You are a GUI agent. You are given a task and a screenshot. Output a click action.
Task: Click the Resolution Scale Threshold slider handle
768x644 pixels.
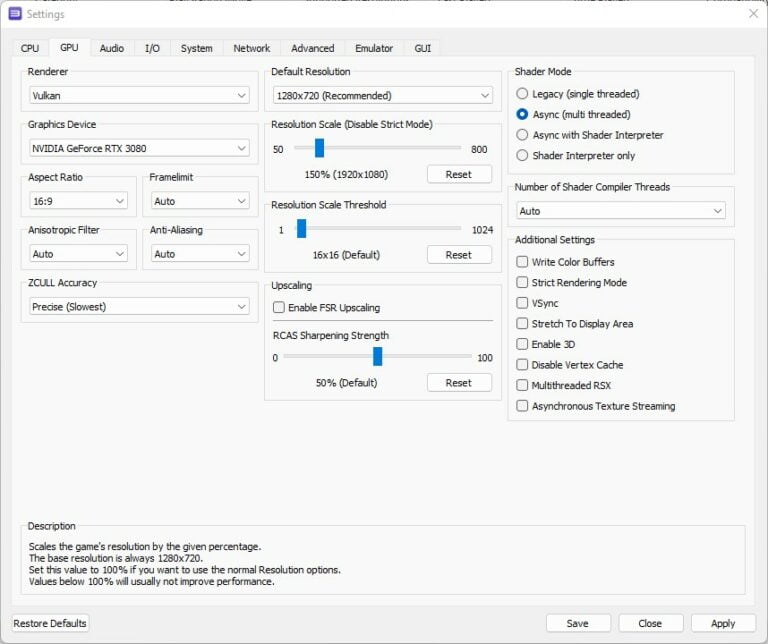pyautogui.click(x=301, y=229)
